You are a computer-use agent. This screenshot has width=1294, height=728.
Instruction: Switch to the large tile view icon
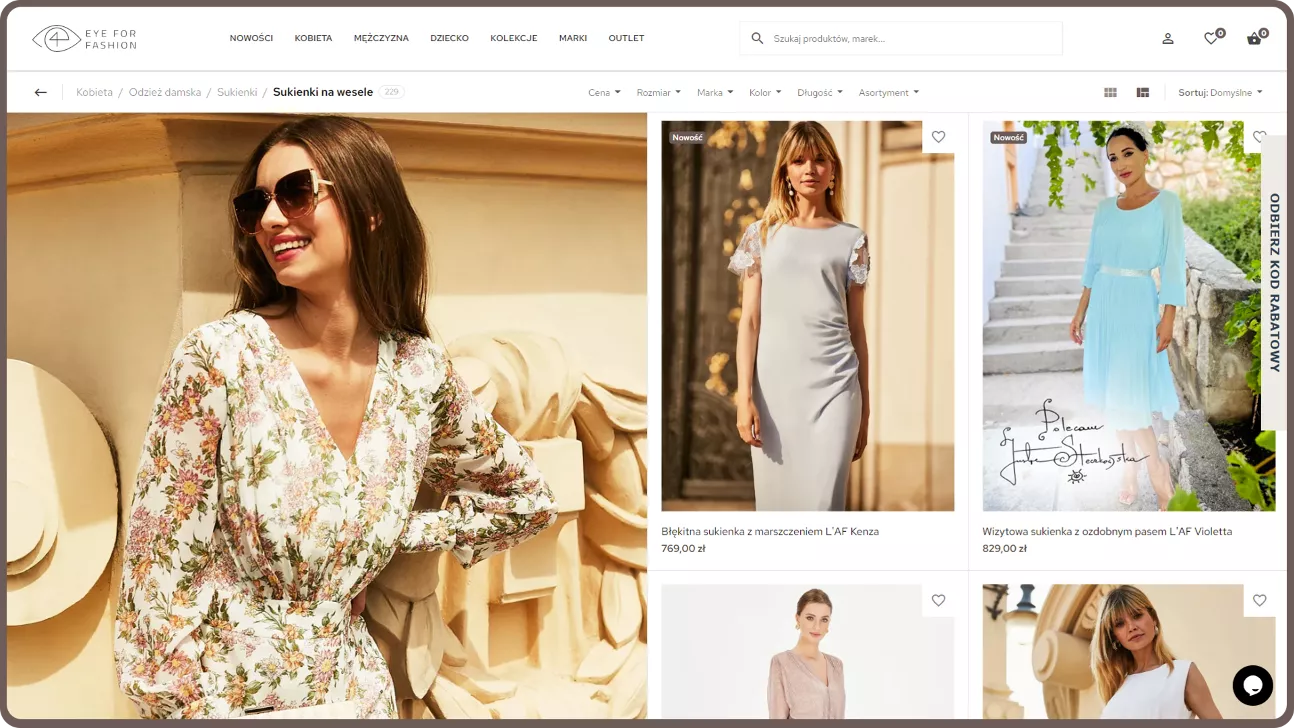1143,92
